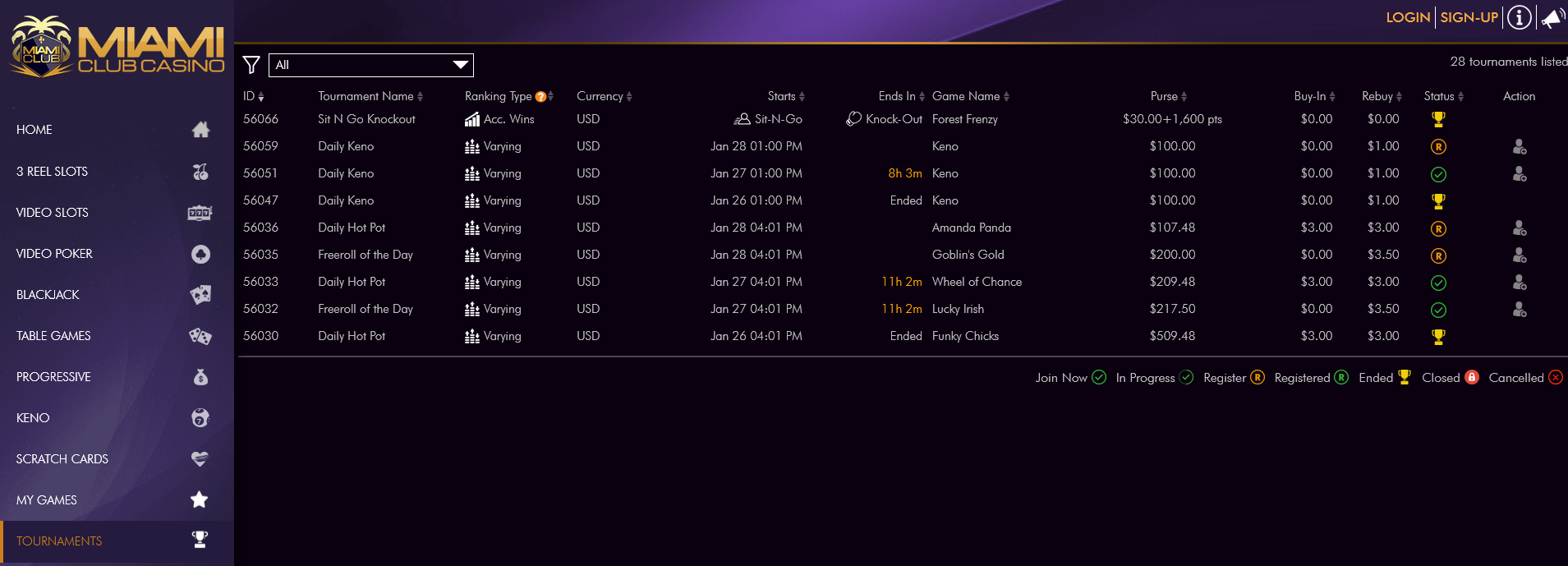This screenshot has width=1568, height=566.
Task: Open the All tournament filter dropdown
Action: (371, 65)
